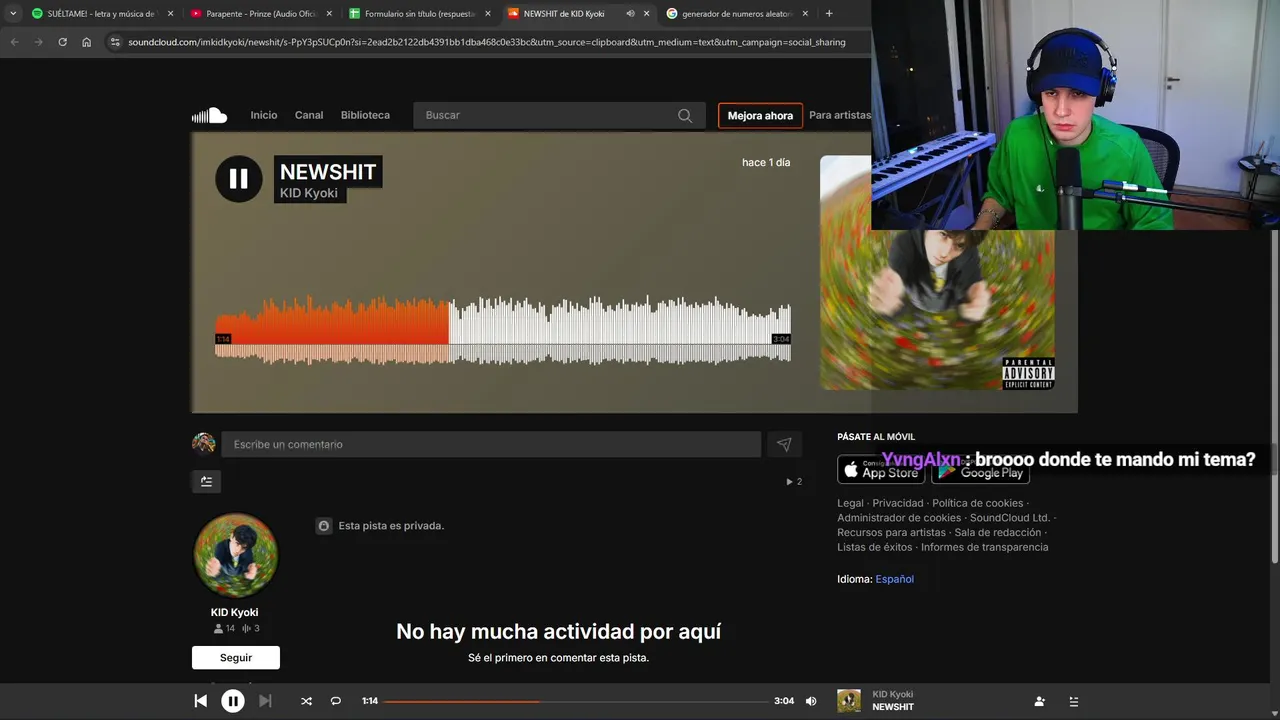View site information icon in address bar
Viewport: 1280px width, 720px height.
tap(115, 42)
